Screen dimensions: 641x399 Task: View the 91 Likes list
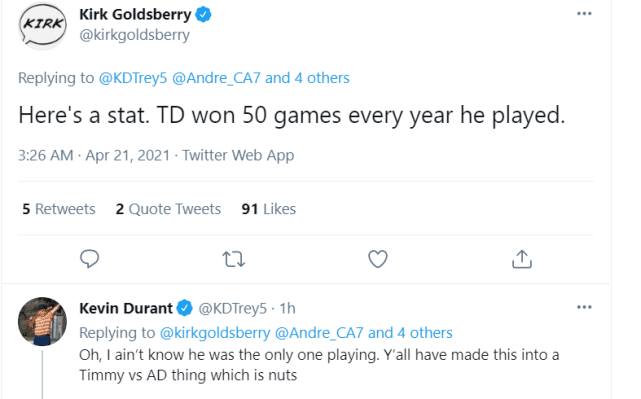tap(269, 209)
